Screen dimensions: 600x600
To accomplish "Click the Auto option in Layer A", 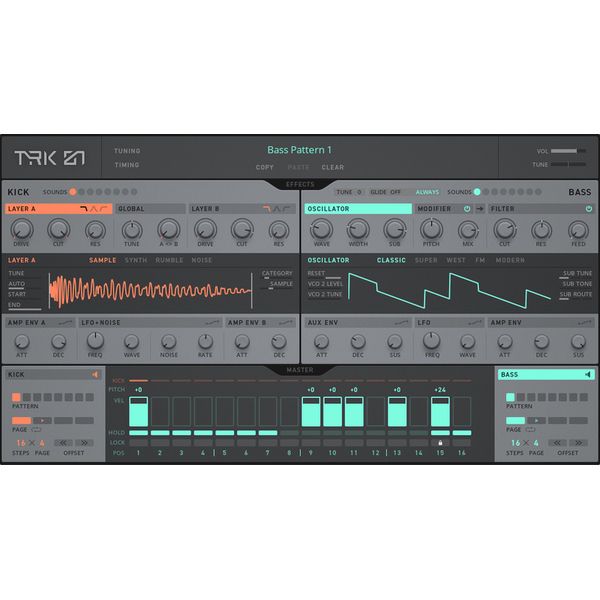I will click(x=16, y=284).
